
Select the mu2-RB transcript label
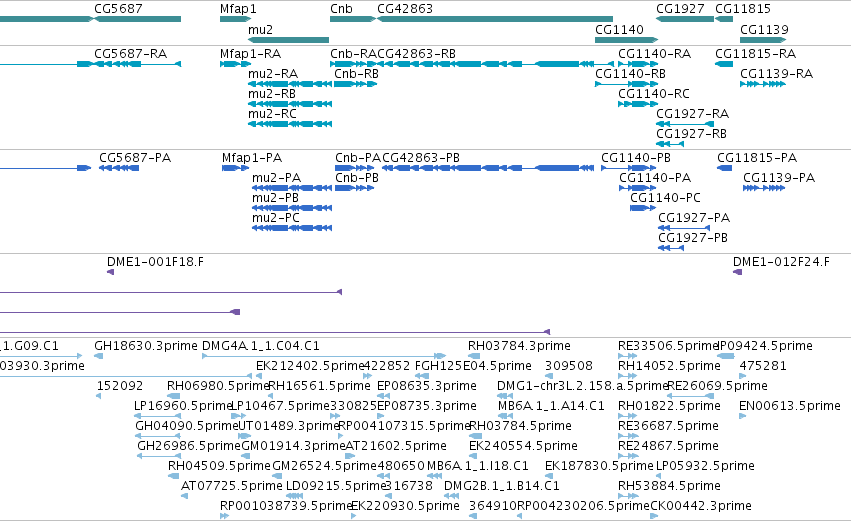pyautogui.click(x=272, y=94)
